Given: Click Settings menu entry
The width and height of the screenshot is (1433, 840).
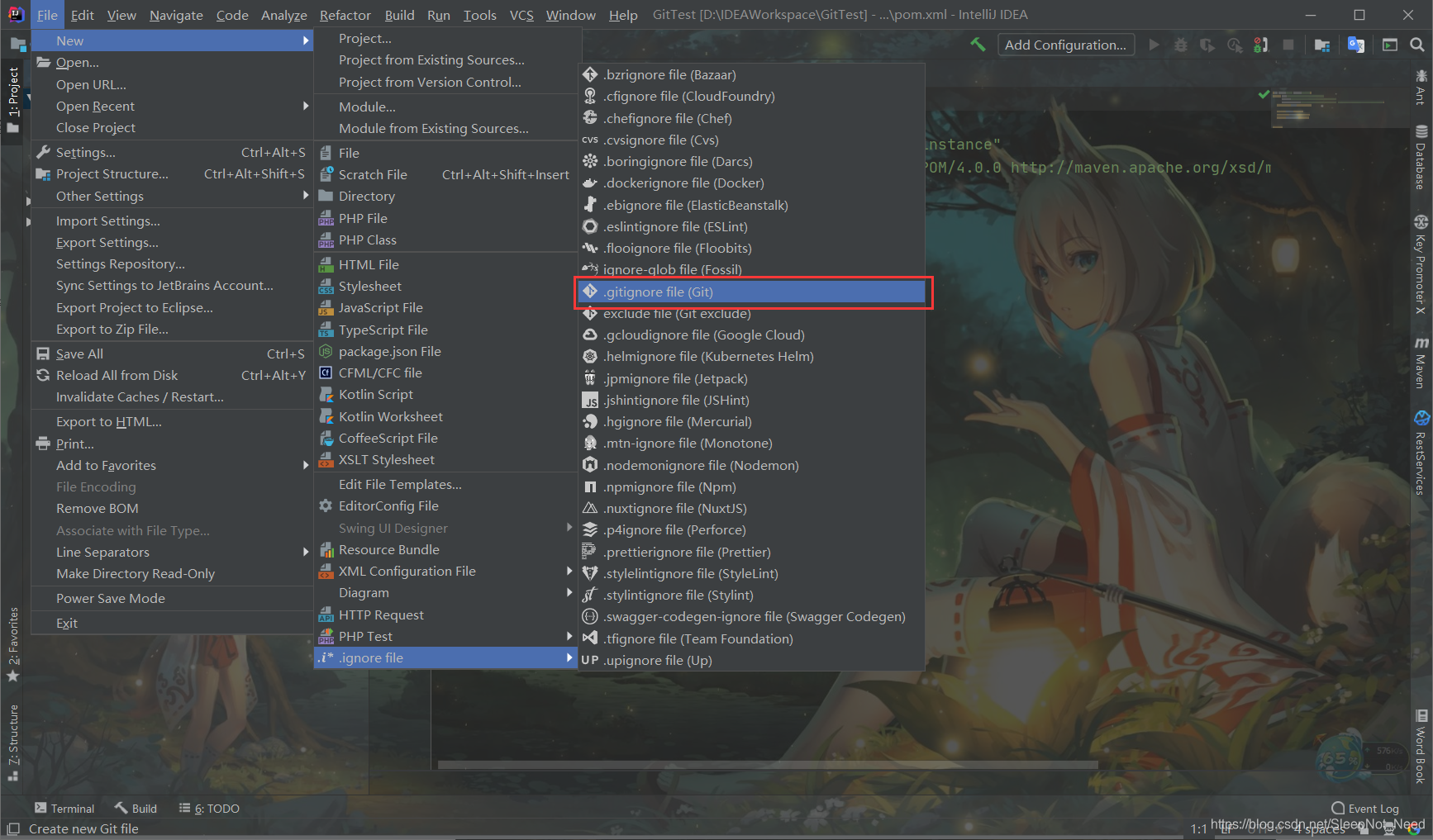Looking at the screenshot, I should (172, 152).
